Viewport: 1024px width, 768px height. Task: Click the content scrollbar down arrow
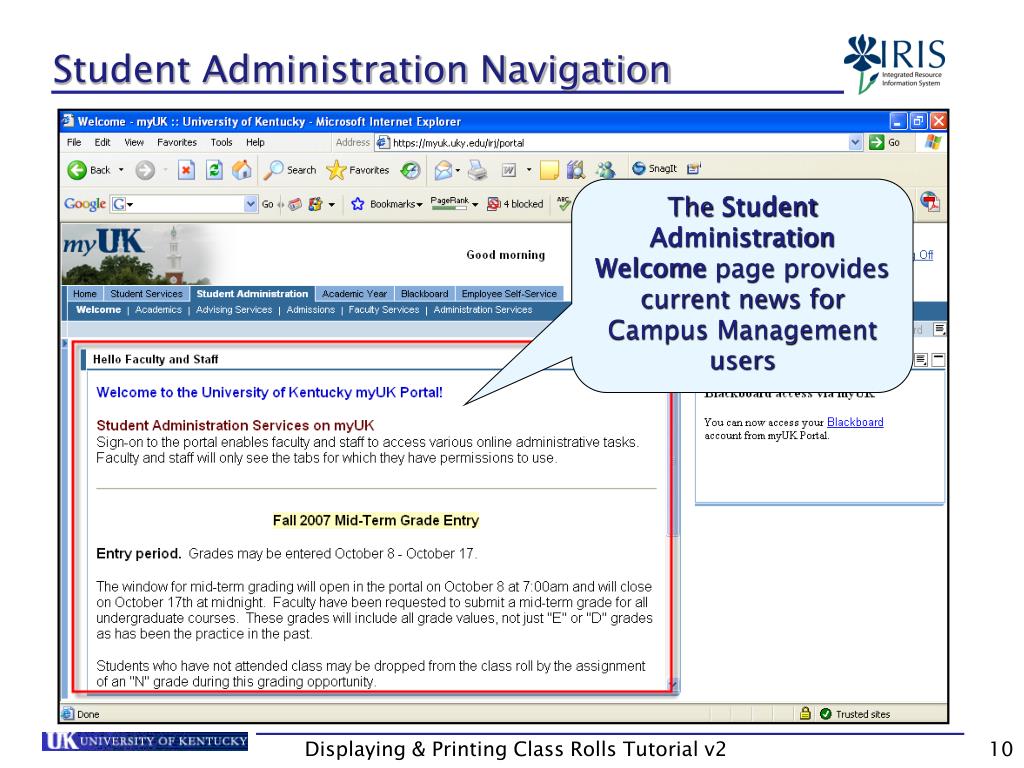[673, 684]
